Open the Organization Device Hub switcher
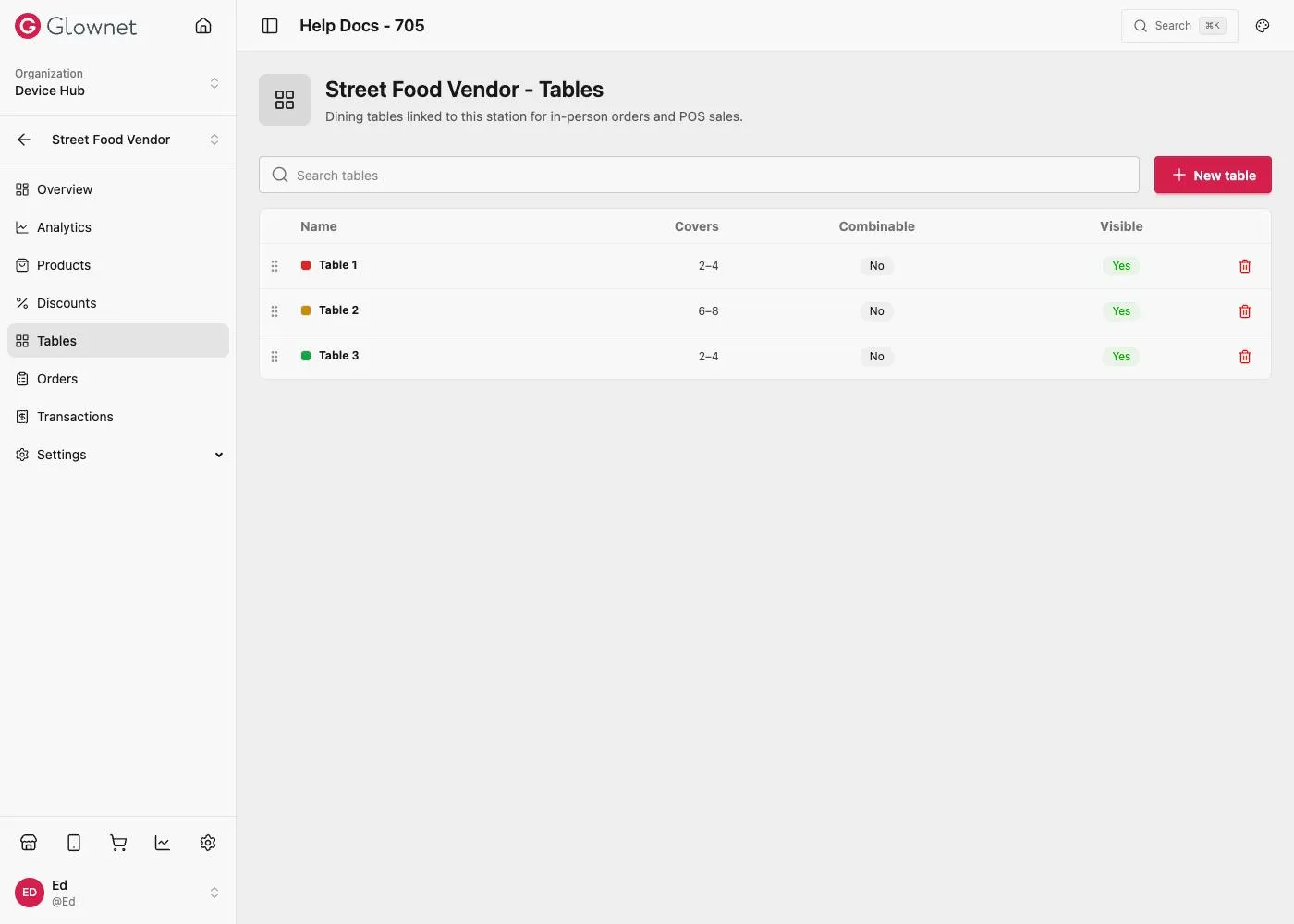This screenshot has width=1294, height=924. [x=117, y=83]
